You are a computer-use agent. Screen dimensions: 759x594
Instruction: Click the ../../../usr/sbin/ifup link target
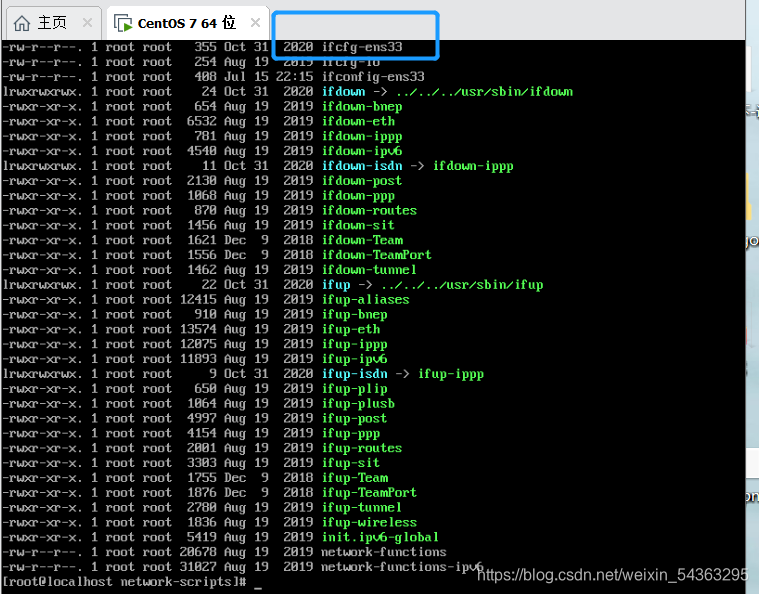tap(462, 285)
